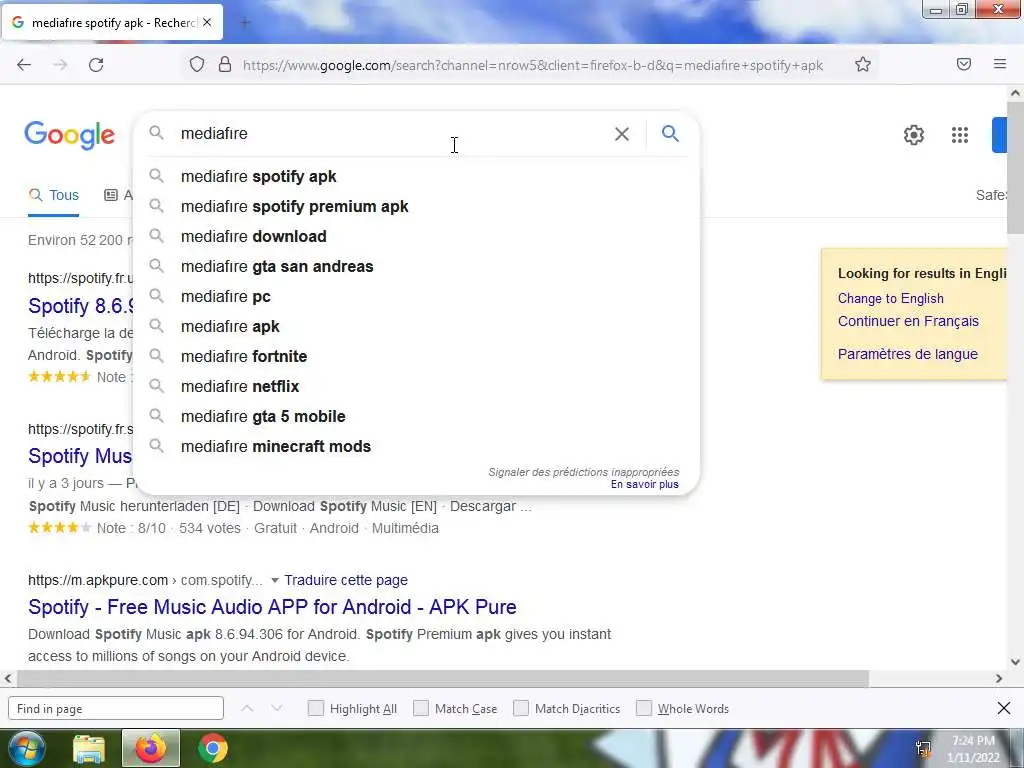1024x768 pixels.
Task: Expand the apkpure result options arrow
Action: [274, 580]
